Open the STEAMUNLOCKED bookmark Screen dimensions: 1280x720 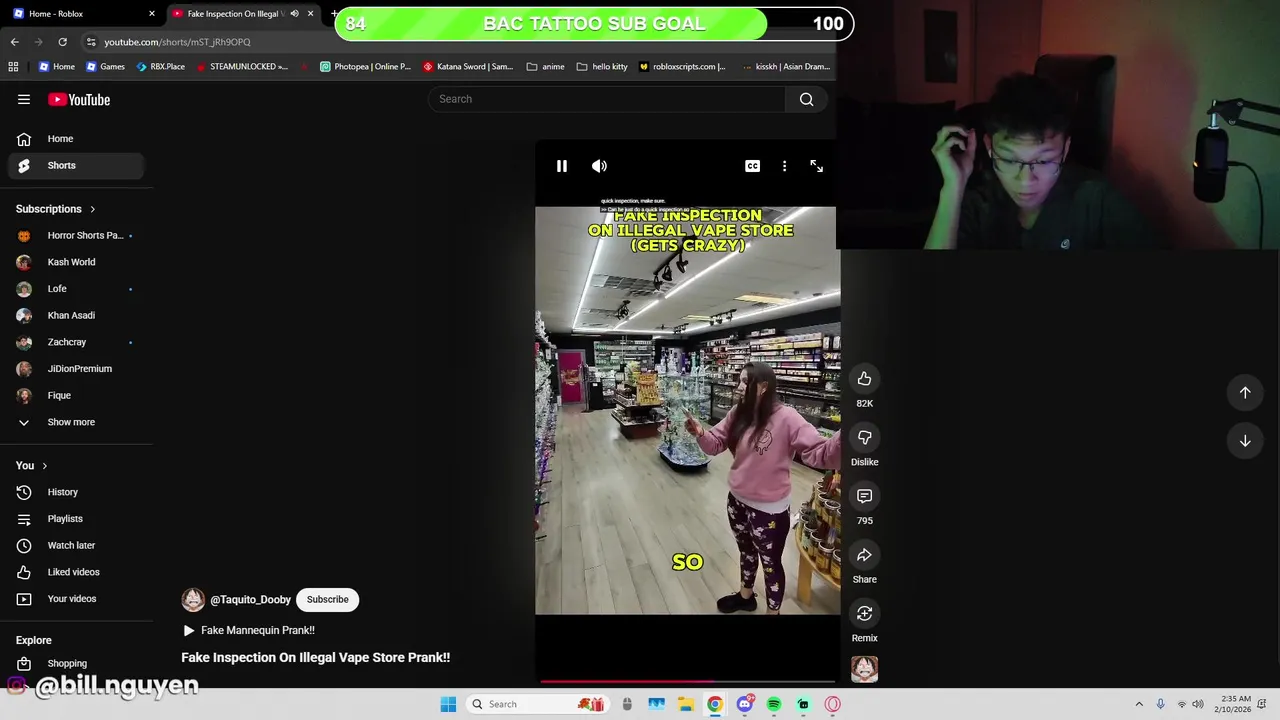(242, 67)
